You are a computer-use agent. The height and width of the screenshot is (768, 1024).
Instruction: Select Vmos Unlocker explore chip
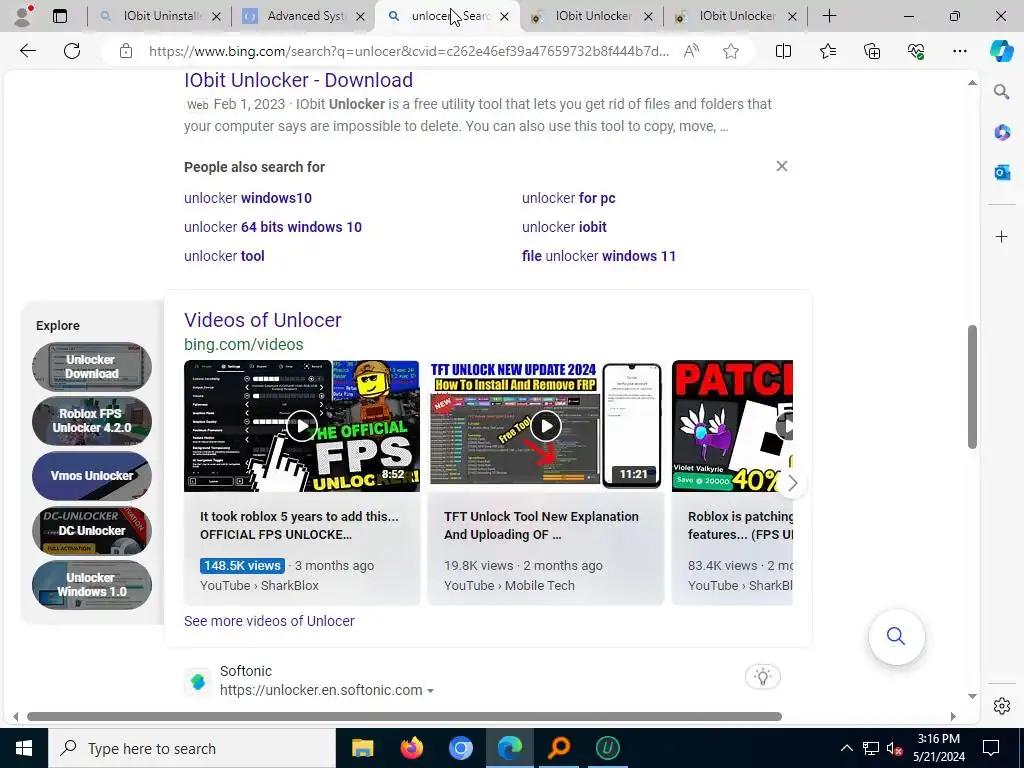[x=91, y=476]
